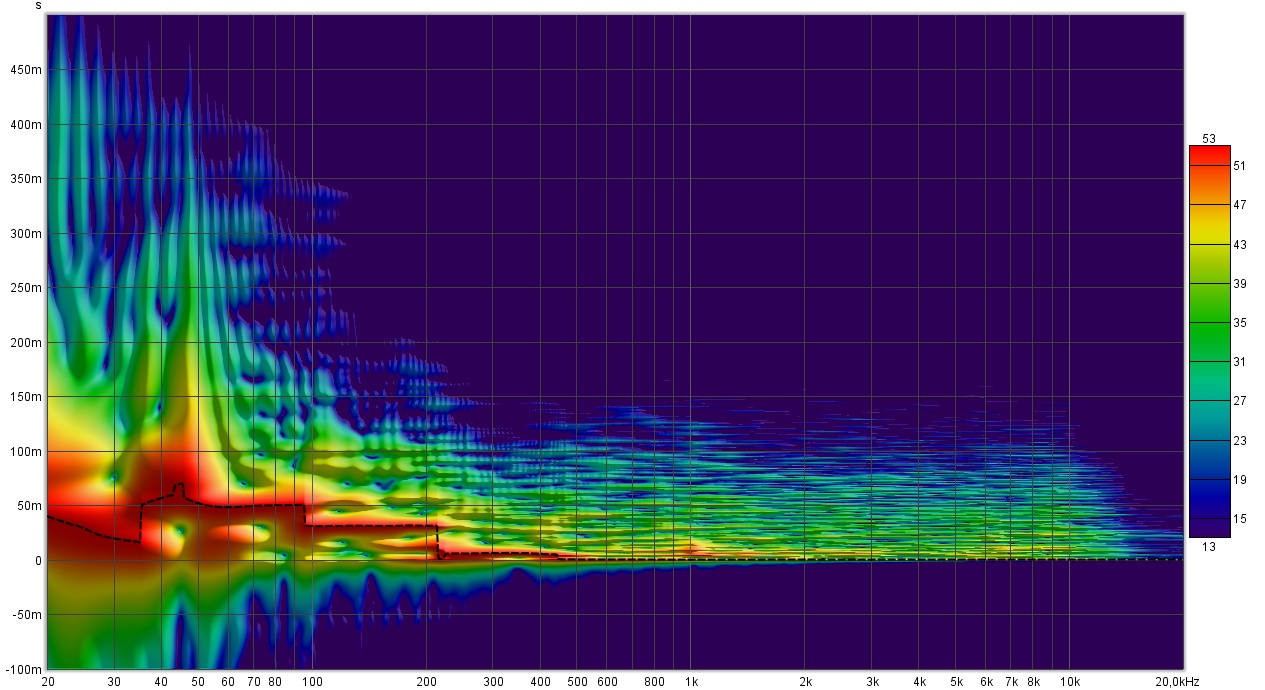The image size is (1265, 690).
Task: Click the 10k frequency axis label
Action: point(1070,682)
